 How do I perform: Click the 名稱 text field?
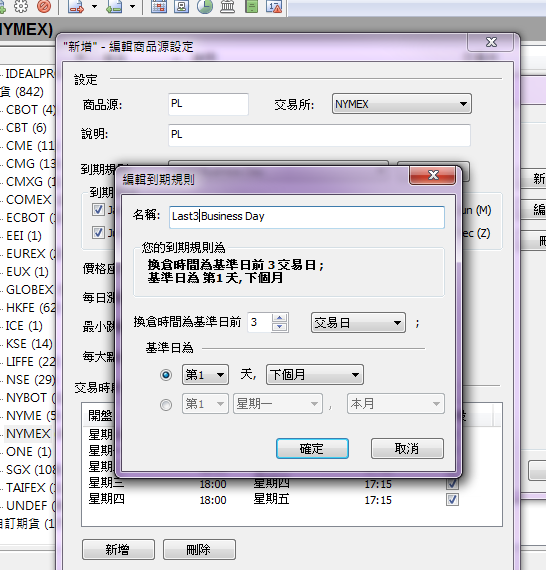pyautogui.click(x=306, y=217)
